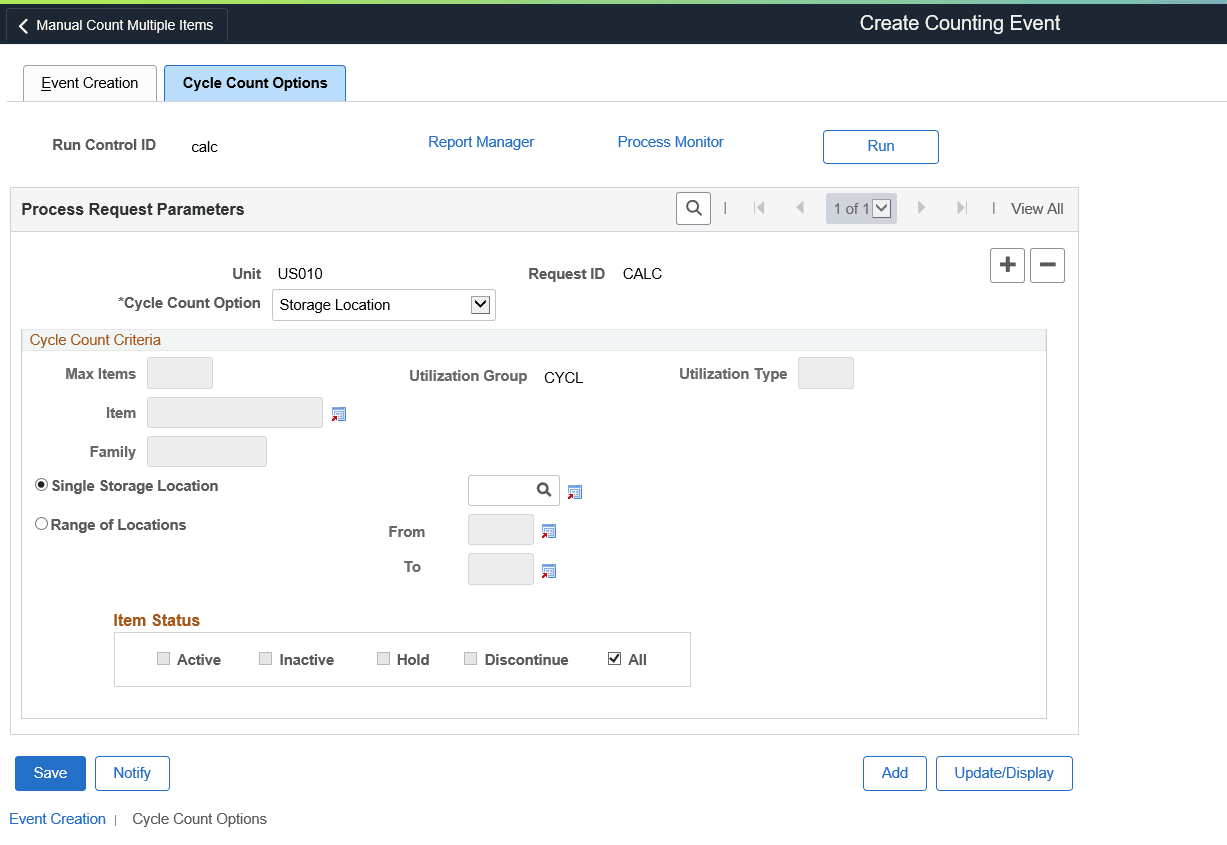
Task: Save the run control settings
Action: (x=49, y=773)
